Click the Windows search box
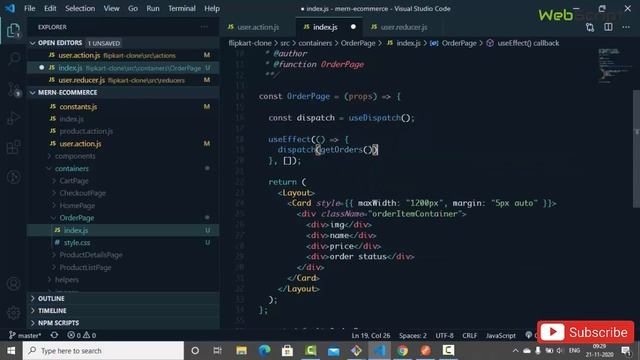This screenshot has width=640, height=360. pos(103,351)
